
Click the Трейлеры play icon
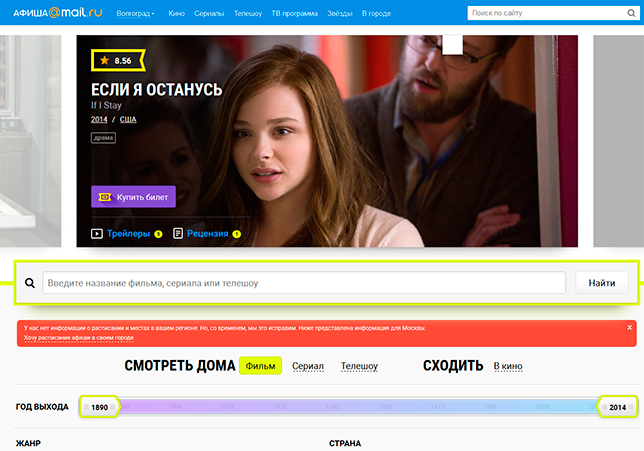97,234
